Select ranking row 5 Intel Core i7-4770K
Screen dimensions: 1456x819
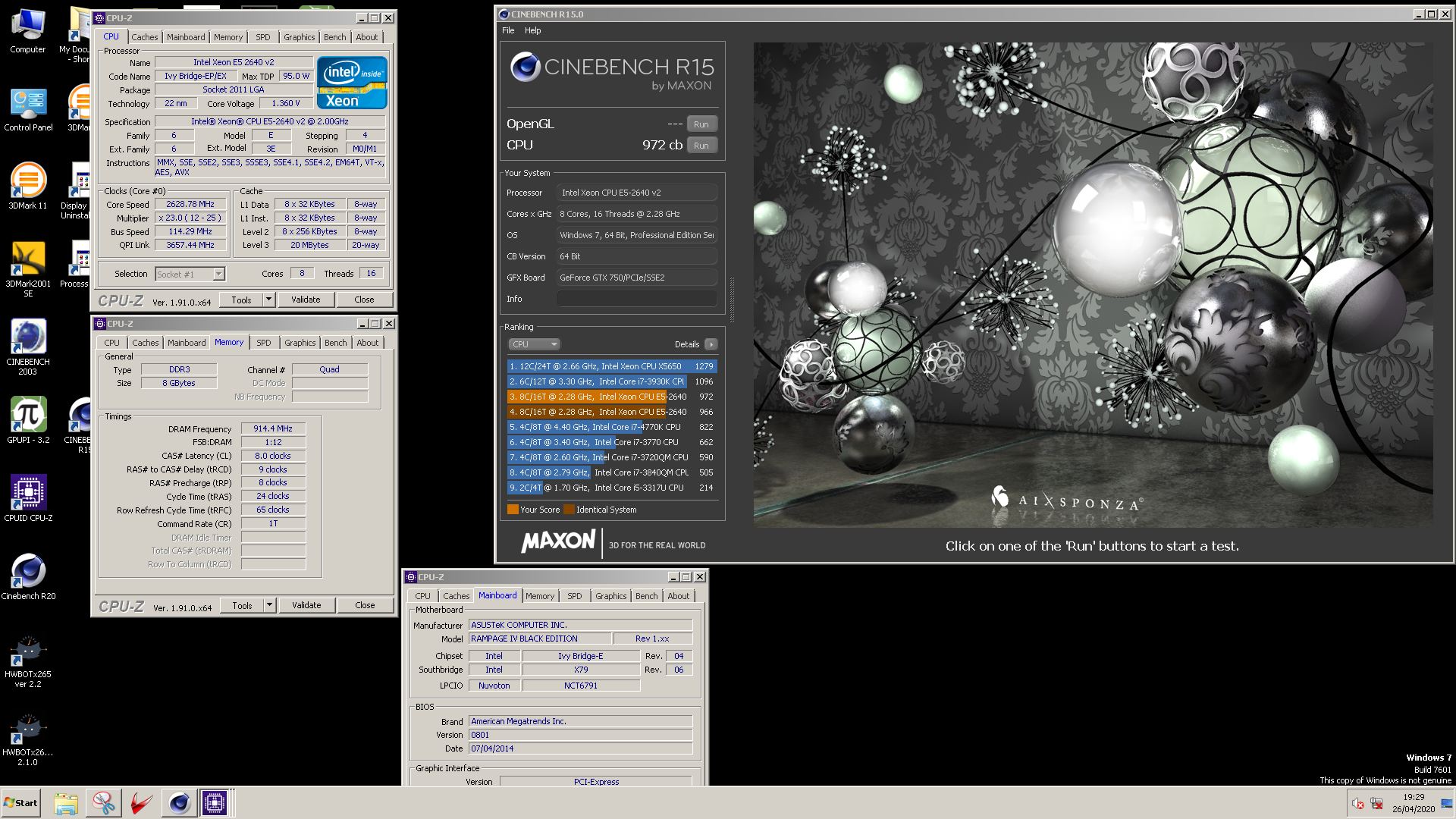[x=611, y=427]
